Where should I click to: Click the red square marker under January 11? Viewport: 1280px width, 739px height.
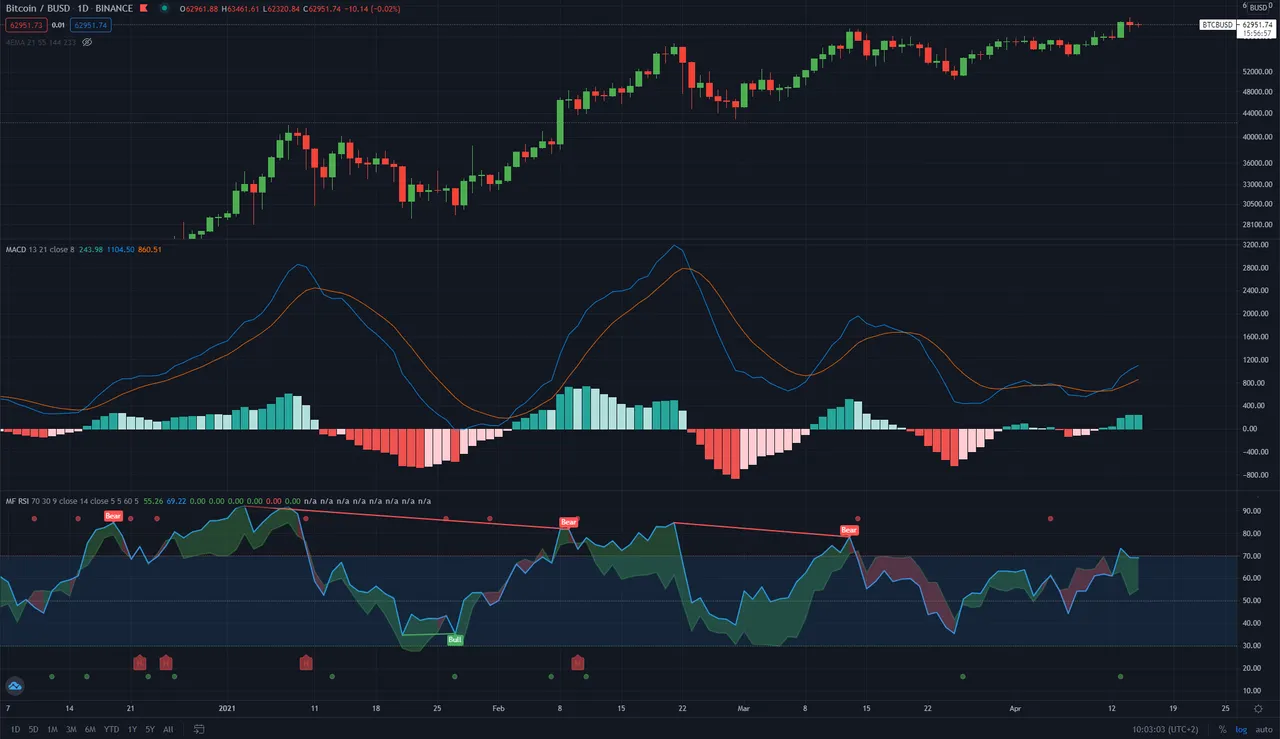[x=306, y=662]
